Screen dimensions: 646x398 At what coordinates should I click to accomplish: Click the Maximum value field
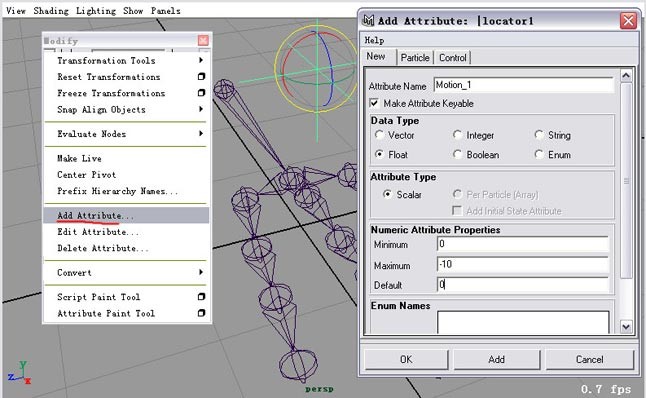[522, 264]
